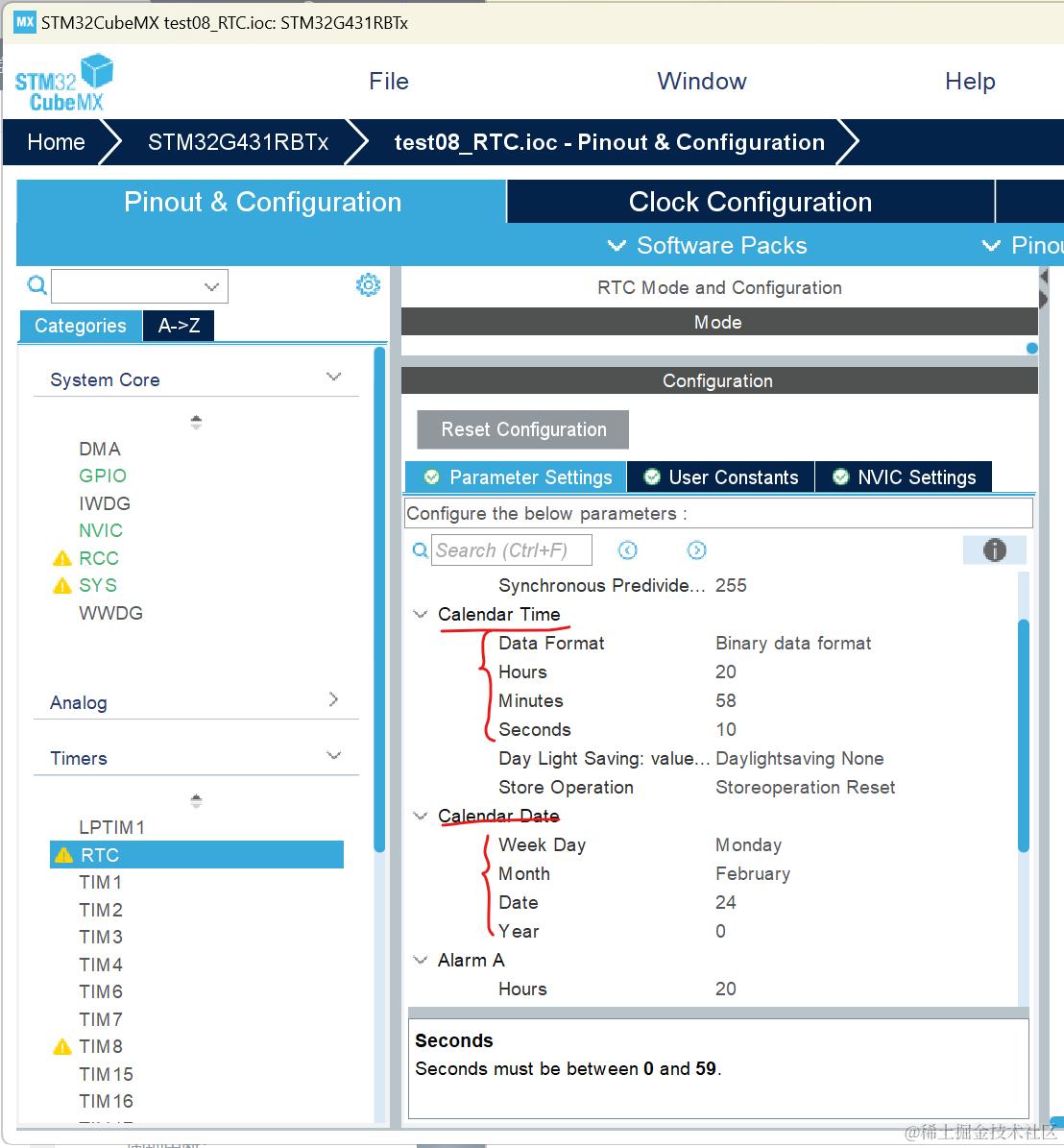Click the Week Day value Monday

749,844
